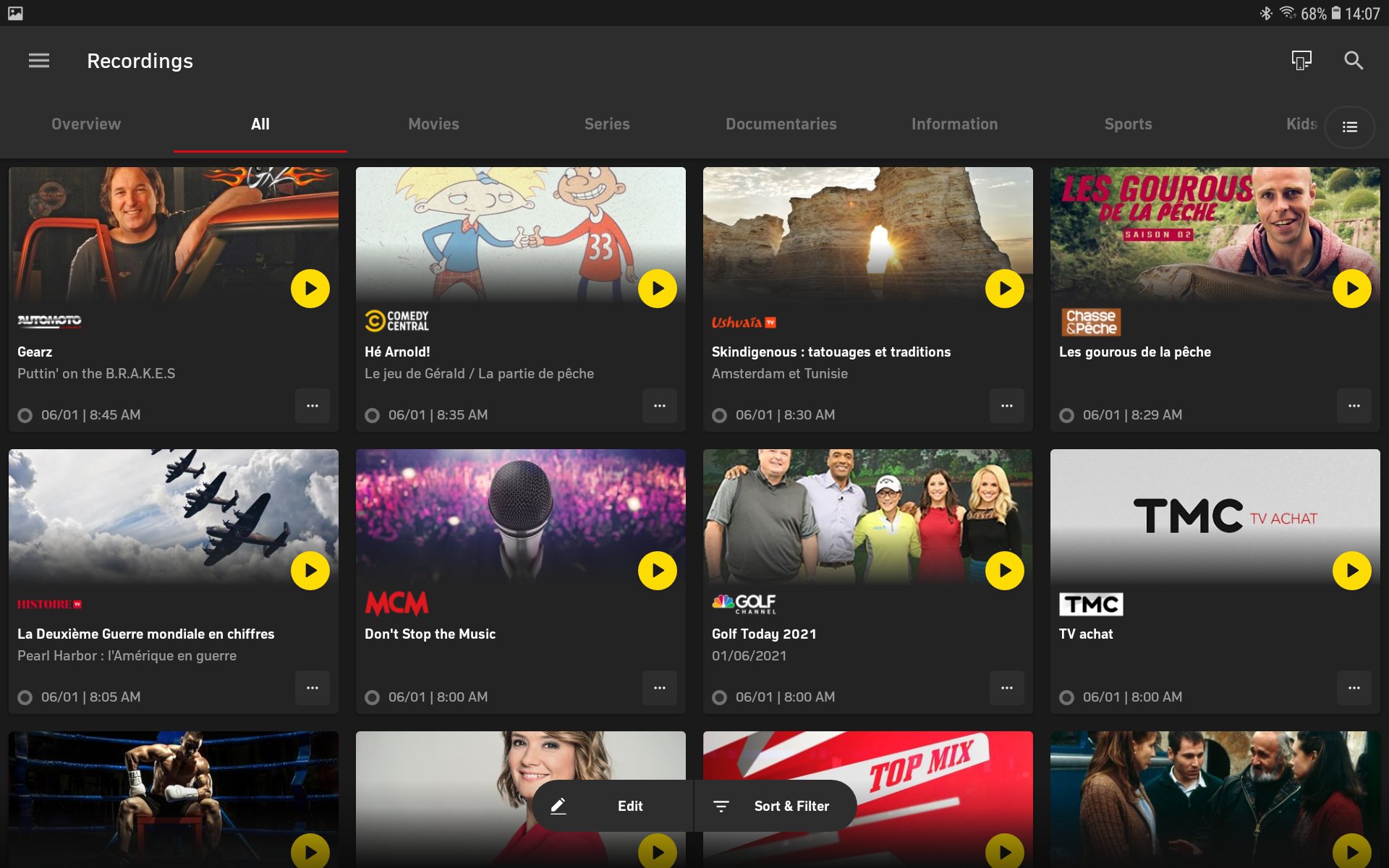Tap the search magnifier icon

[1353, 61]
